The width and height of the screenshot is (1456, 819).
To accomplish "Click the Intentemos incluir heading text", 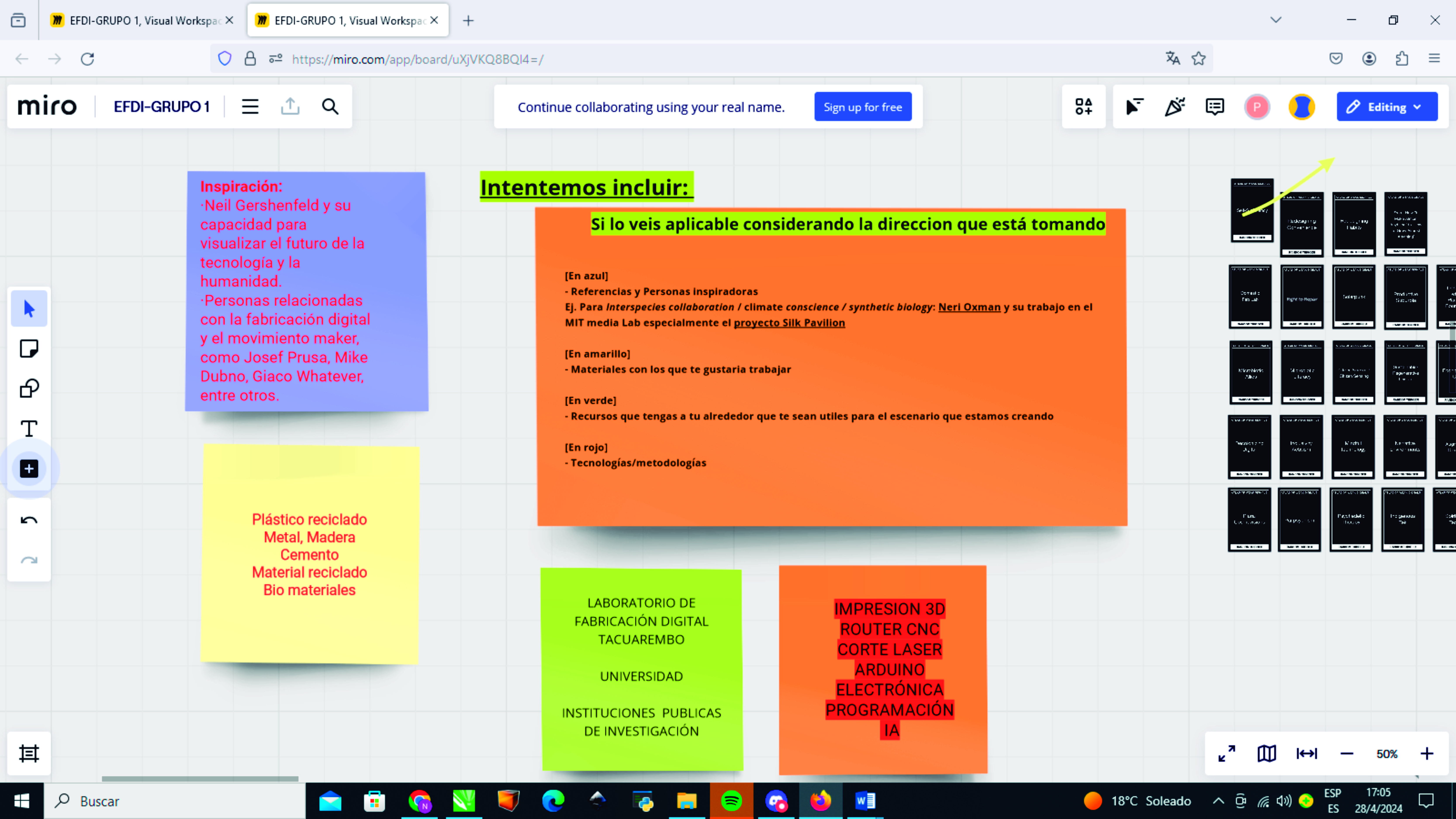I will [586, 187].
